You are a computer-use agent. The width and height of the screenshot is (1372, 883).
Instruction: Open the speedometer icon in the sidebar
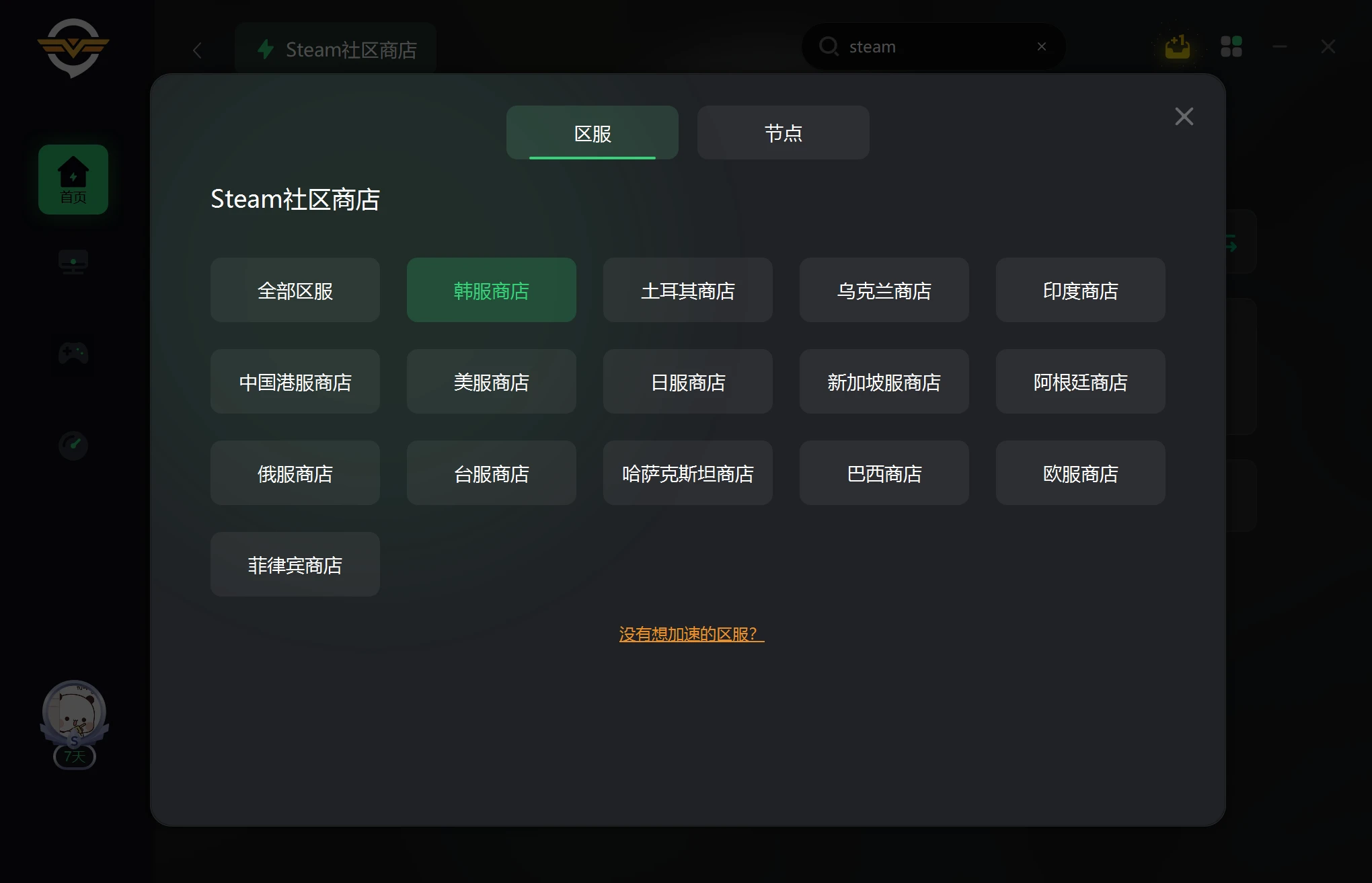point(73,445)
